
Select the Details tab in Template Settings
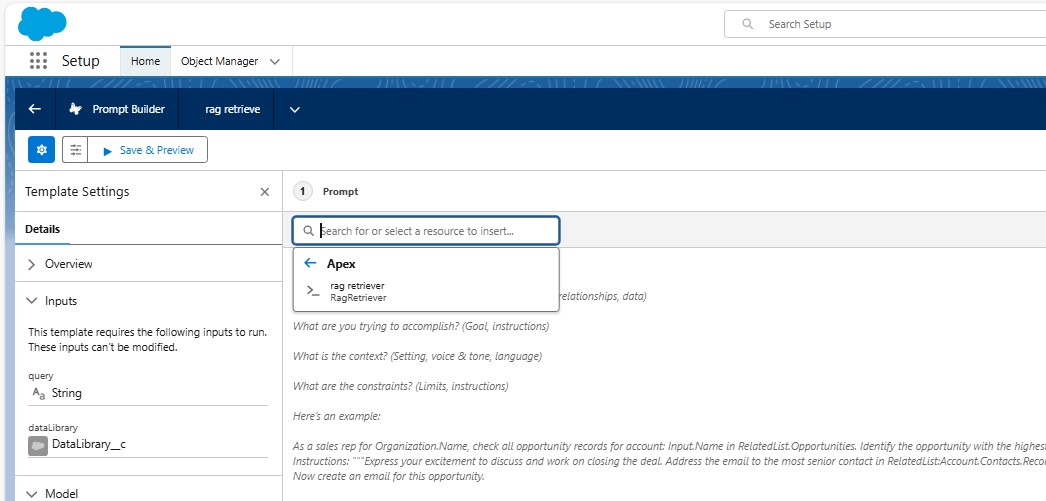[43, 229]
